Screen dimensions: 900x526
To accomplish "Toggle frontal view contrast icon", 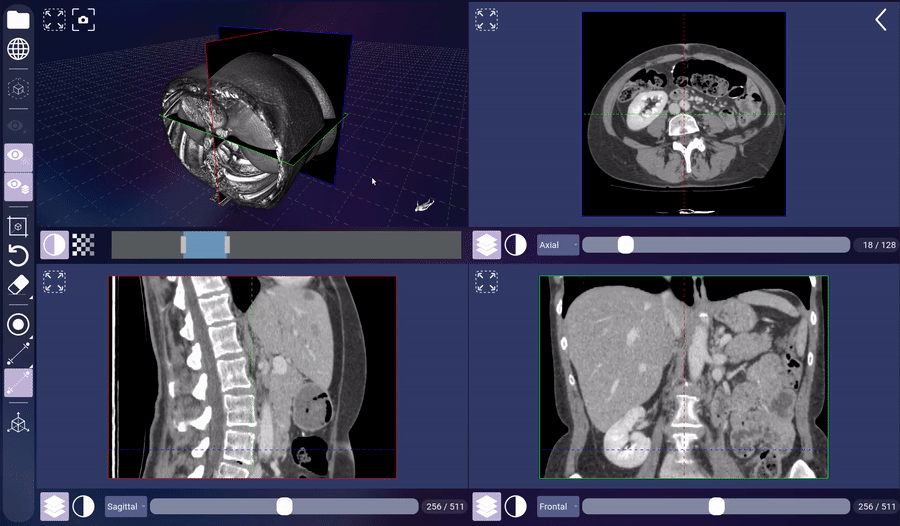I will click(x=515, y=506).
